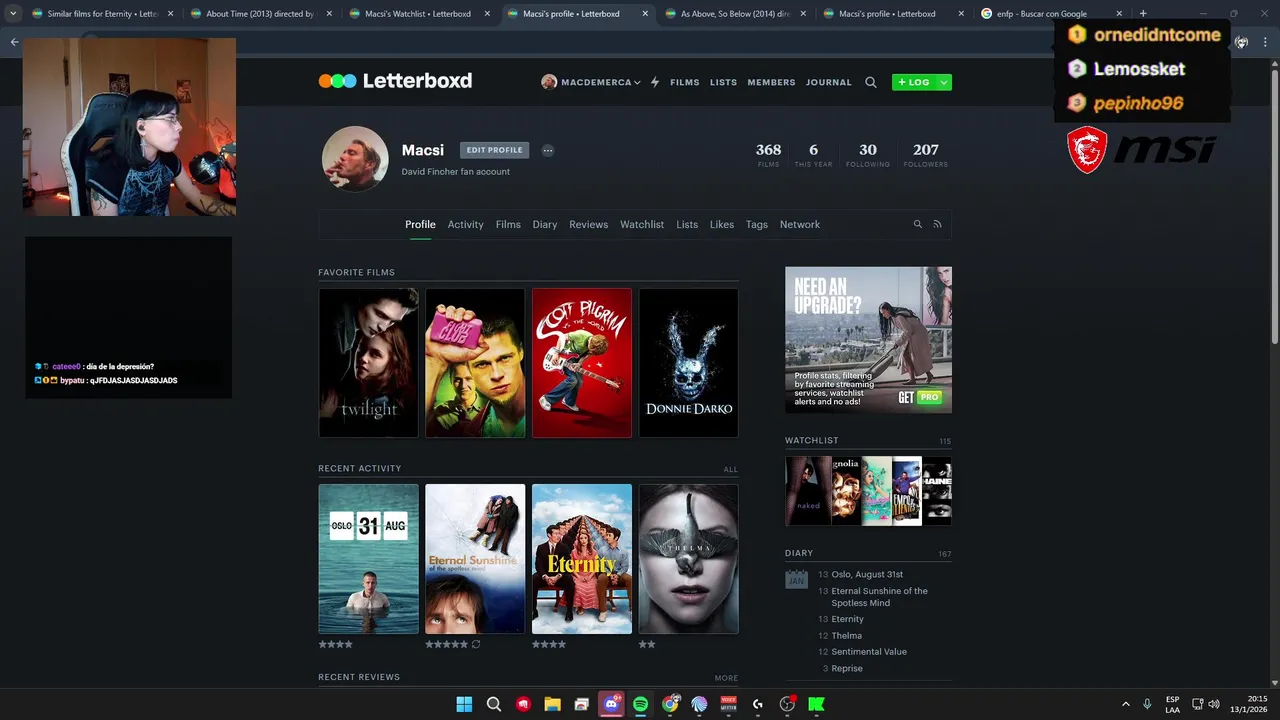Select the Tags profile tab

point(757,224)
